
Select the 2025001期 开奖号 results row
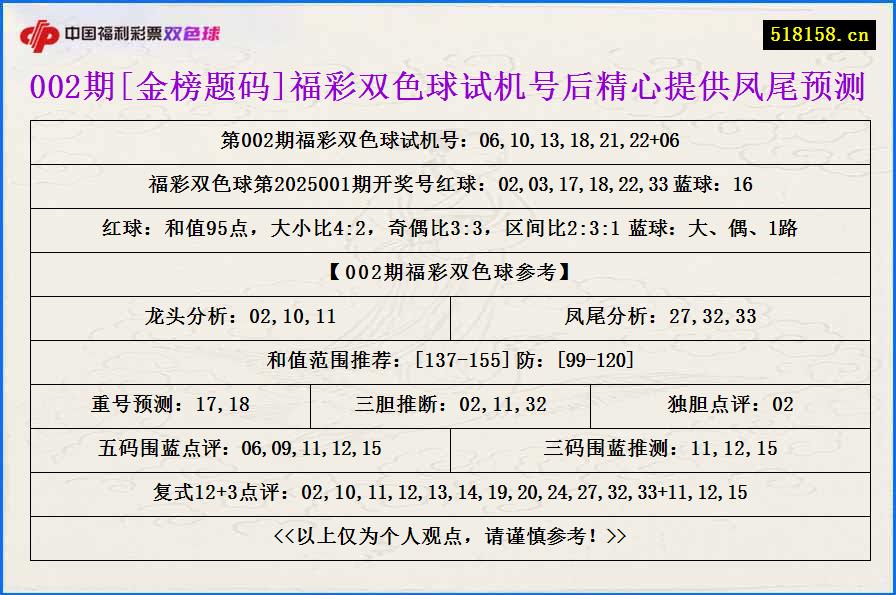pyautogui.click(x=448, y=185)
